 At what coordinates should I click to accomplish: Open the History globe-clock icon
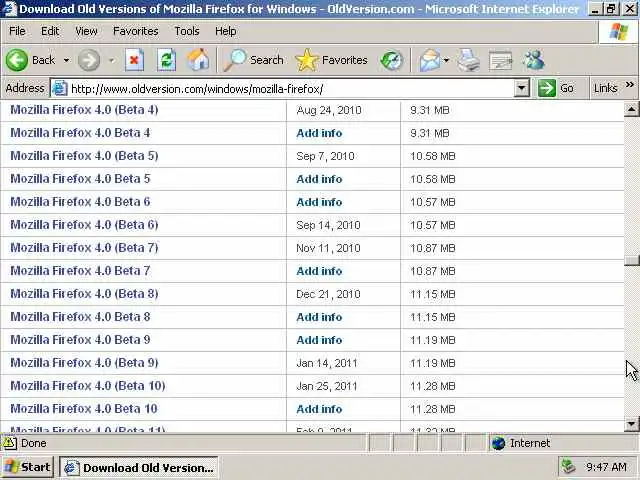[391, 60]
